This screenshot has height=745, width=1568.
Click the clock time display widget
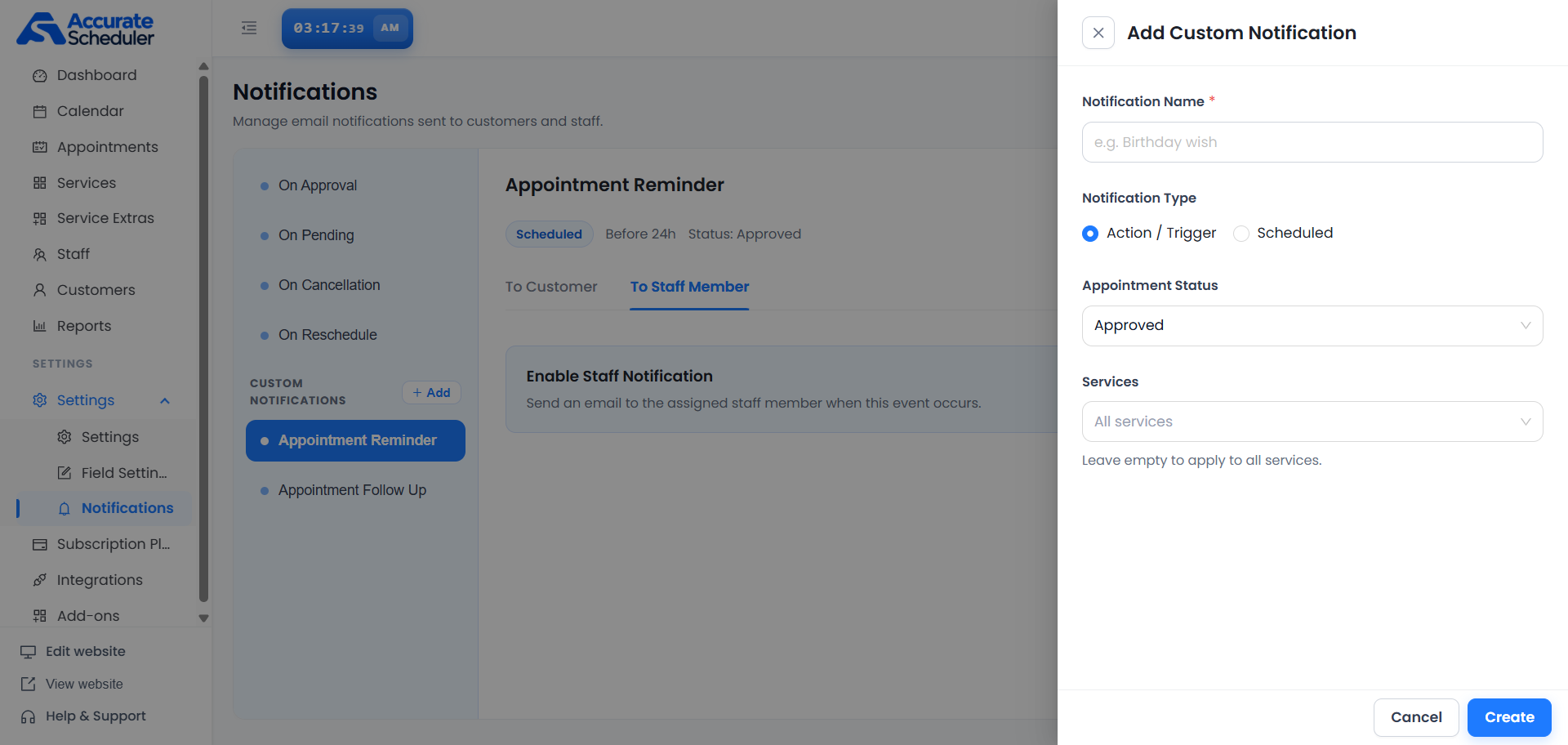coord(347,29)
